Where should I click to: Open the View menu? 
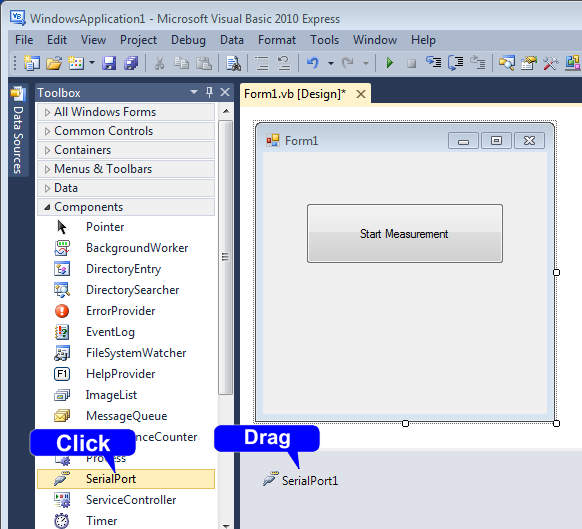93,40
